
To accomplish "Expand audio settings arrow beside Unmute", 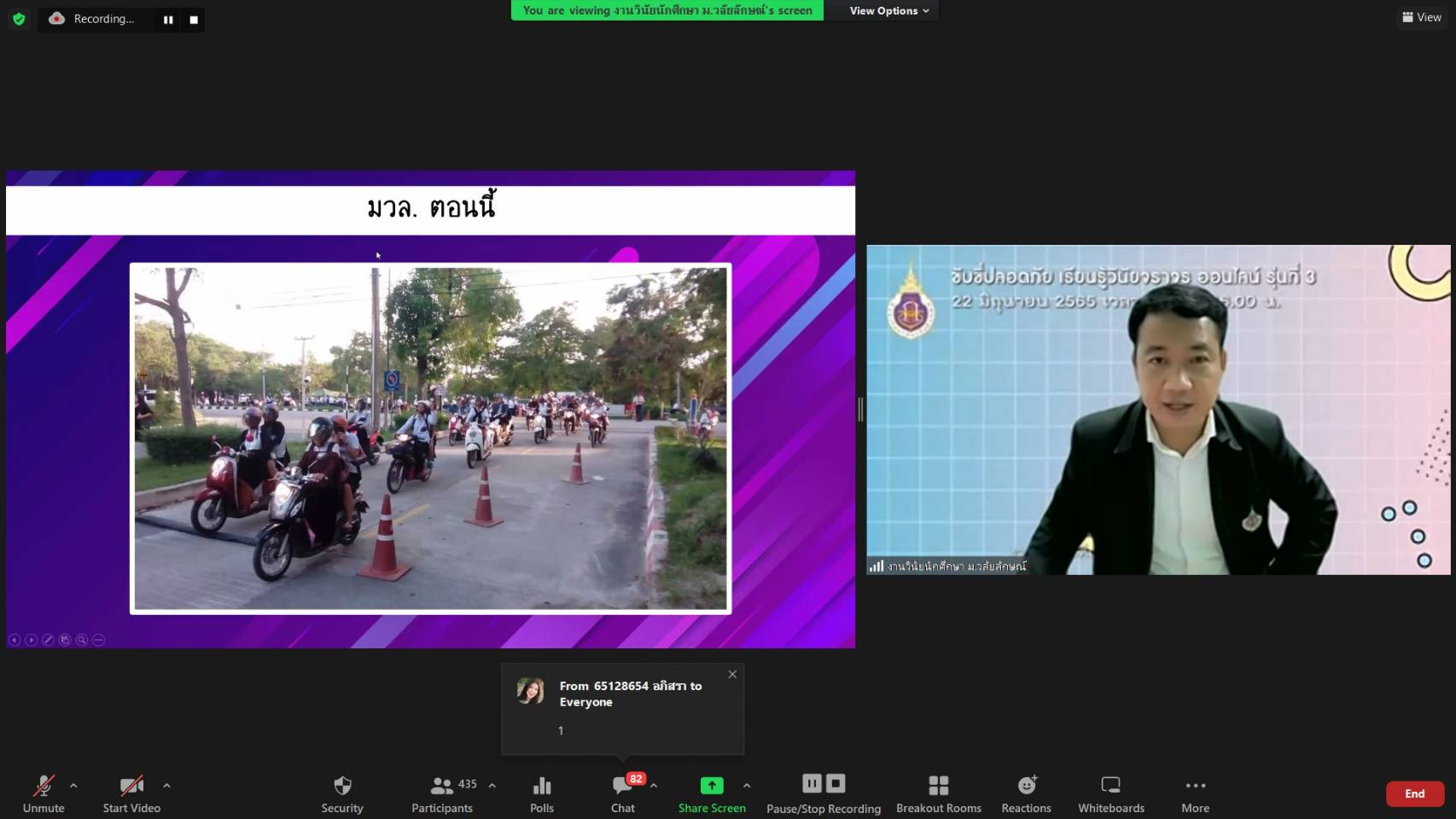I will tap(73, 786).
